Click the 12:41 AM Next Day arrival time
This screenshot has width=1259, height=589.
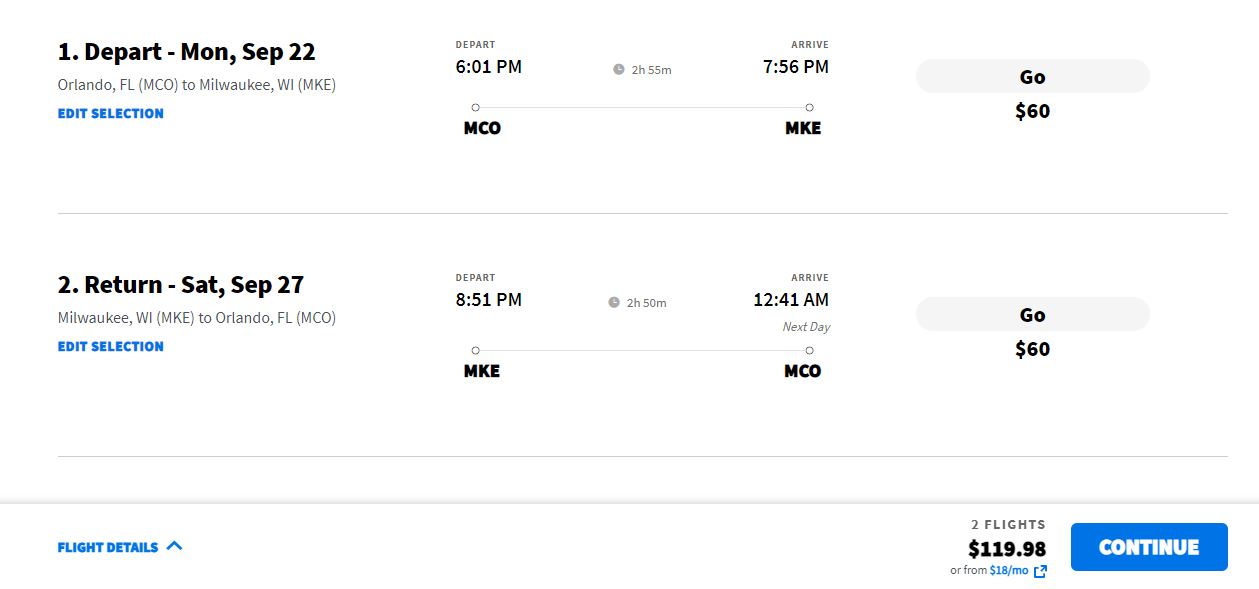(x=791, y=300)
